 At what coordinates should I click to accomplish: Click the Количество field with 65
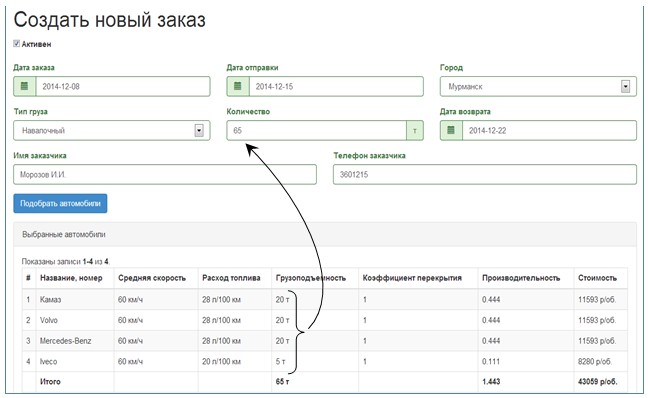click(x=317, y=130)
